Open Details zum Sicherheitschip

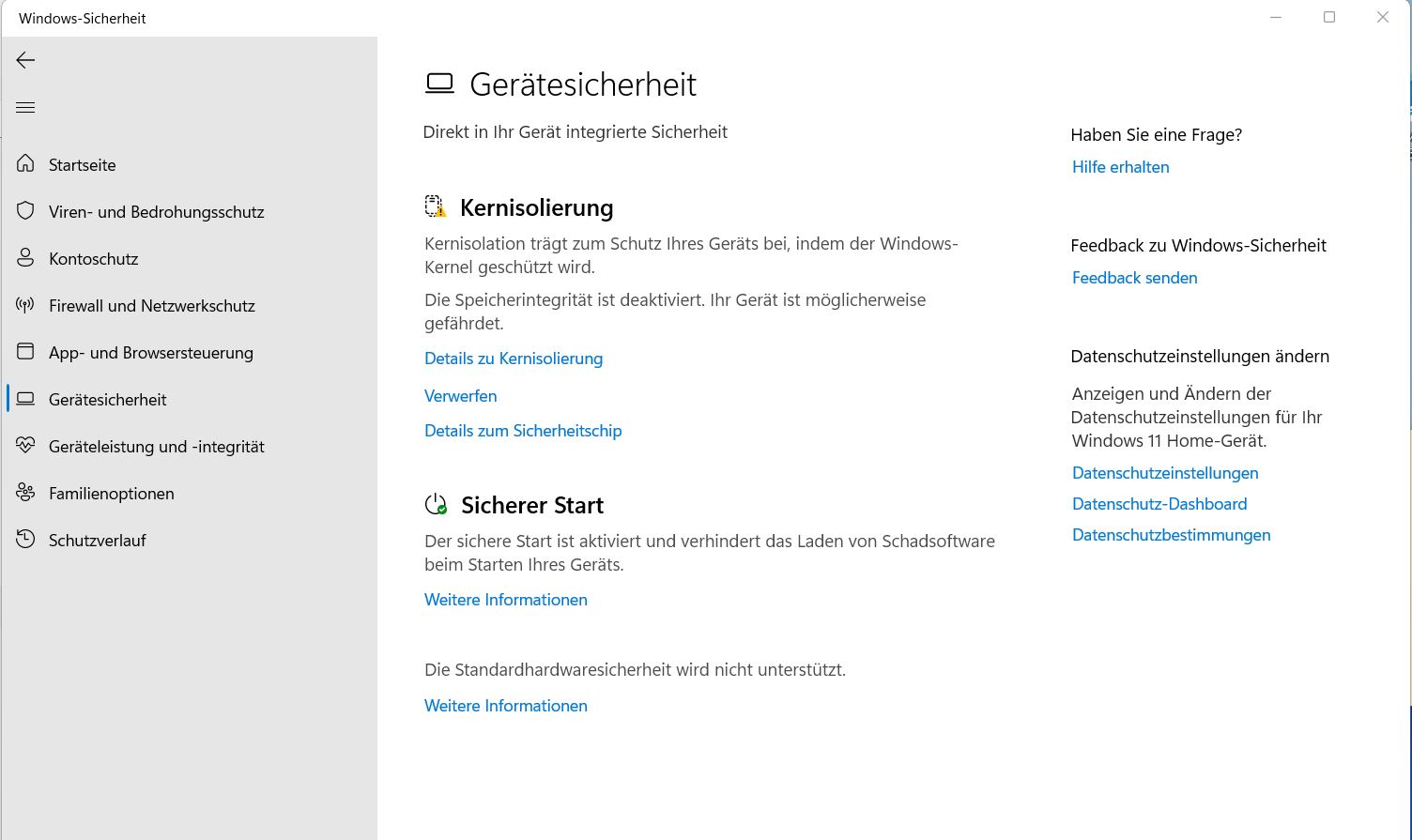[x=523, y=431]
